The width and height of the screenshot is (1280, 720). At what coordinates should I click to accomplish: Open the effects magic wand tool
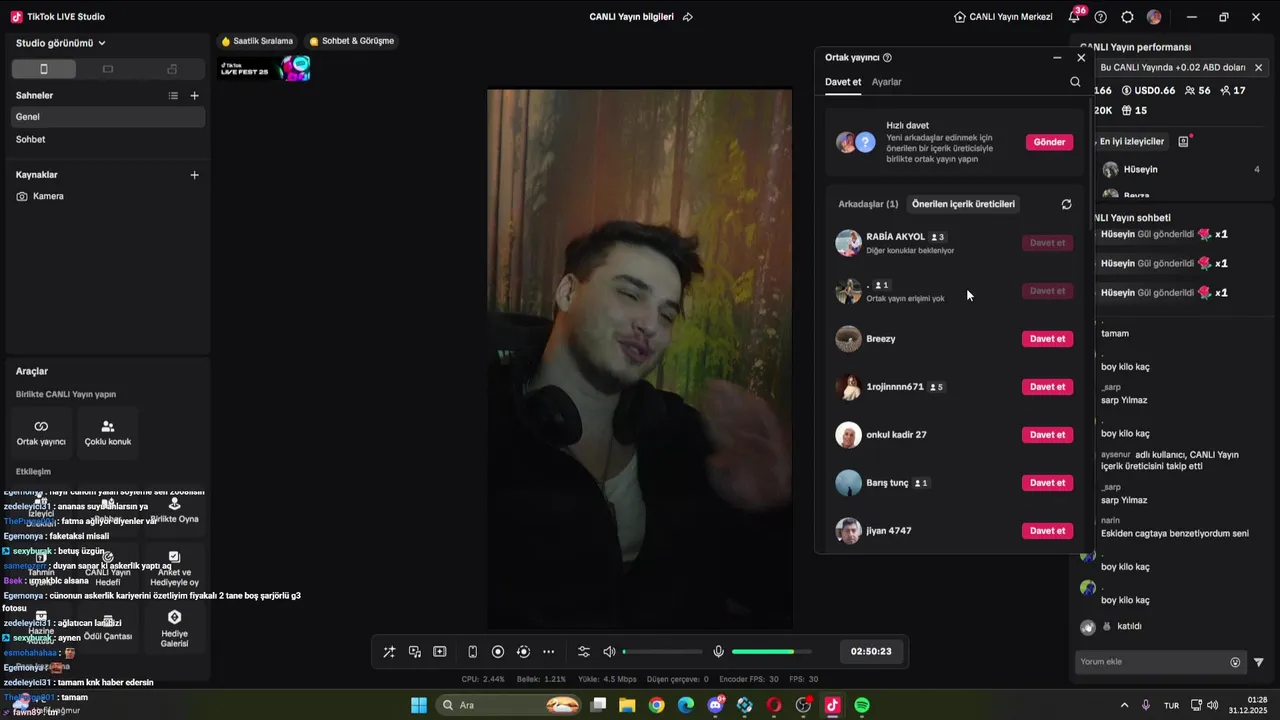pos(389,652)
